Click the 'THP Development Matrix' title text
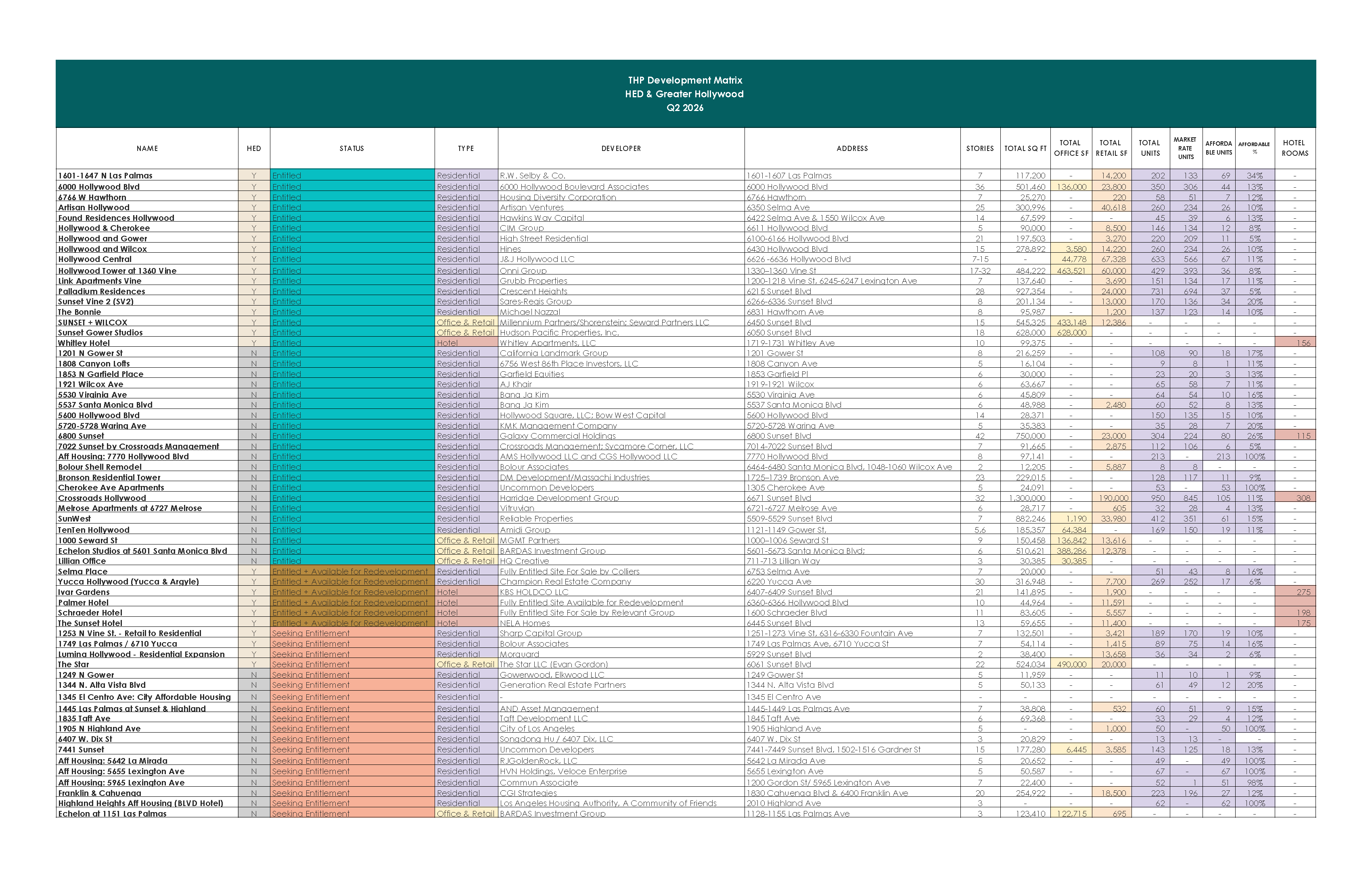 click(685, 80)
